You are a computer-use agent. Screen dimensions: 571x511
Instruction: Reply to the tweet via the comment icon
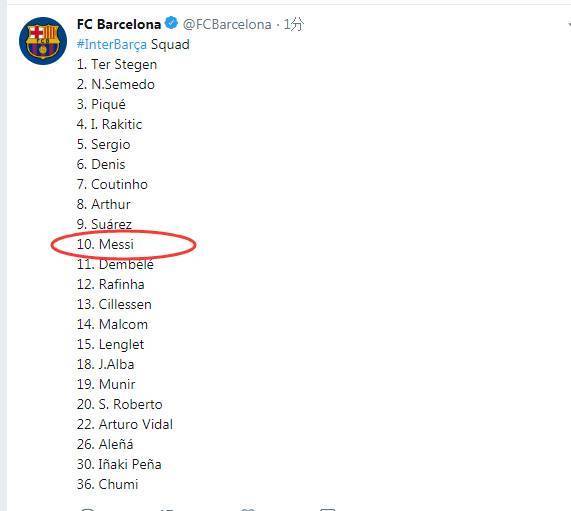(x=87, y=509)
